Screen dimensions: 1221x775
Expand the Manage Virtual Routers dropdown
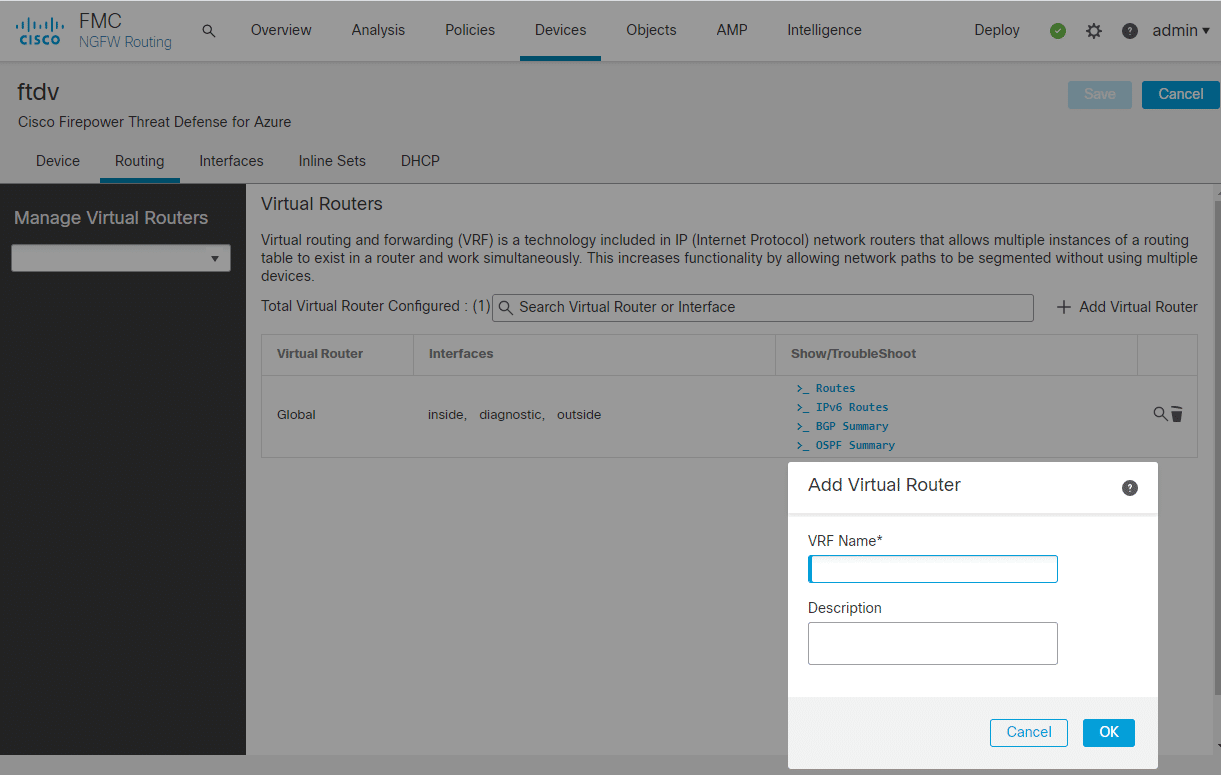(x=121, y=258)
